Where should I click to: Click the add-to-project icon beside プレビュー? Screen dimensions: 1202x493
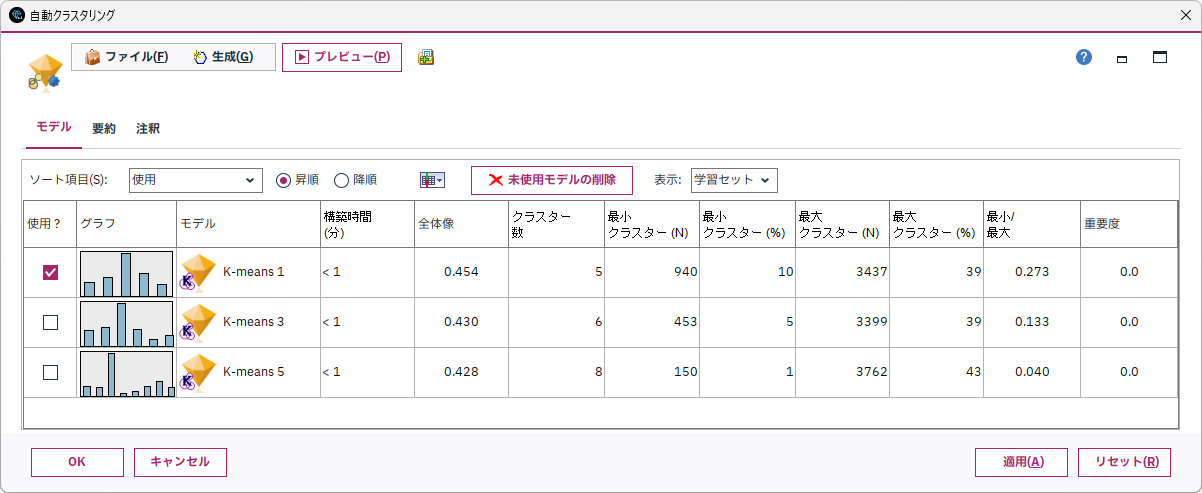pos(426,57)
